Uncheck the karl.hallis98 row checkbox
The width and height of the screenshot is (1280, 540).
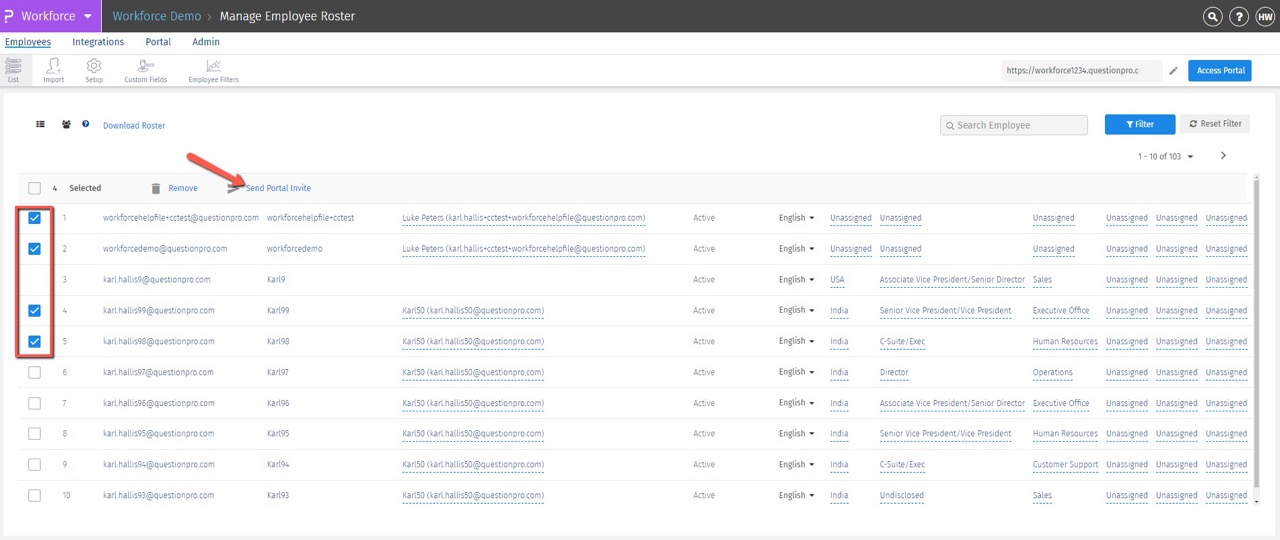click(35, 341)
